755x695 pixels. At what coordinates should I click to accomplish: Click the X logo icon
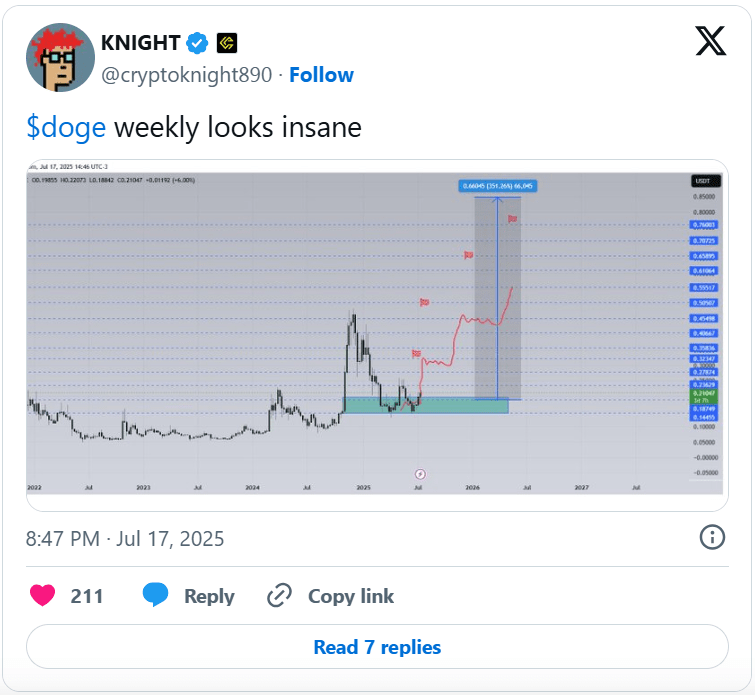[710, 41]
